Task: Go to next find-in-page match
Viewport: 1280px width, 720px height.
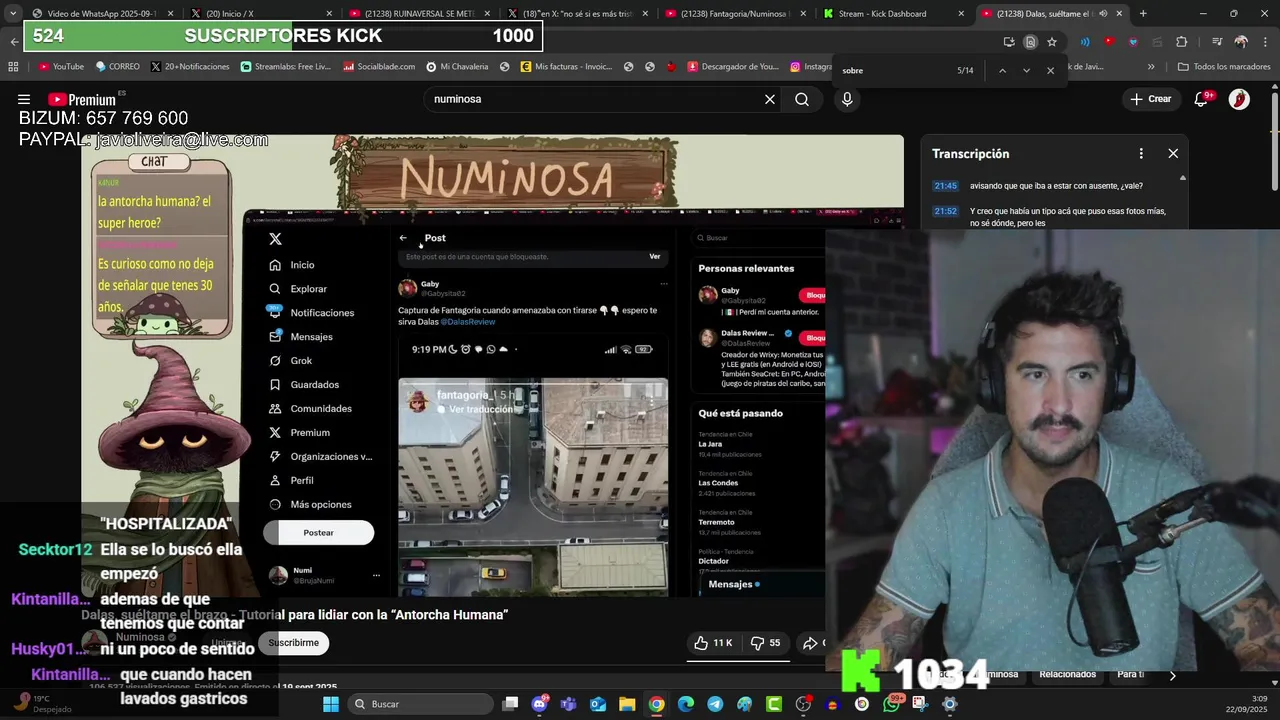Action: click(x=1026, y=70)
